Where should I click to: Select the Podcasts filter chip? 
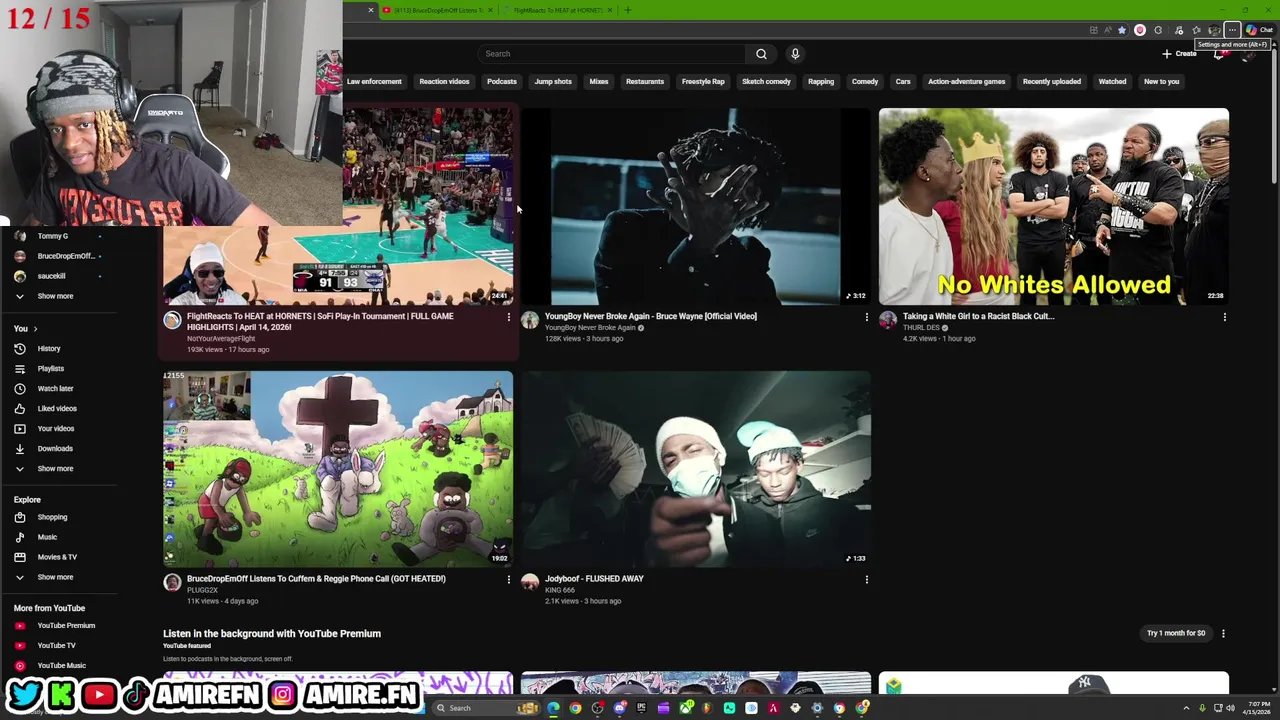[502, 82]
